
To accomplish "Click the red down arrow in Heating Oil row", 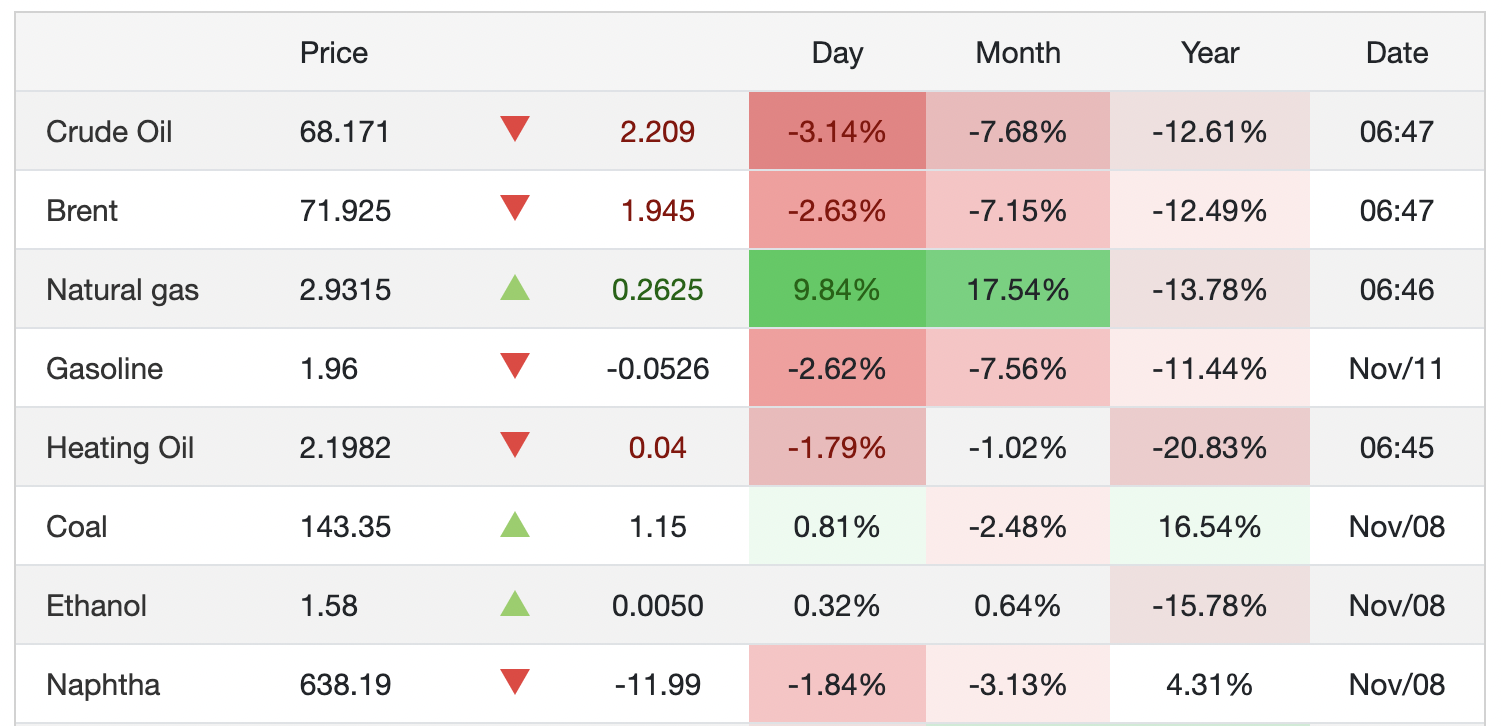I will click(514, 445).
